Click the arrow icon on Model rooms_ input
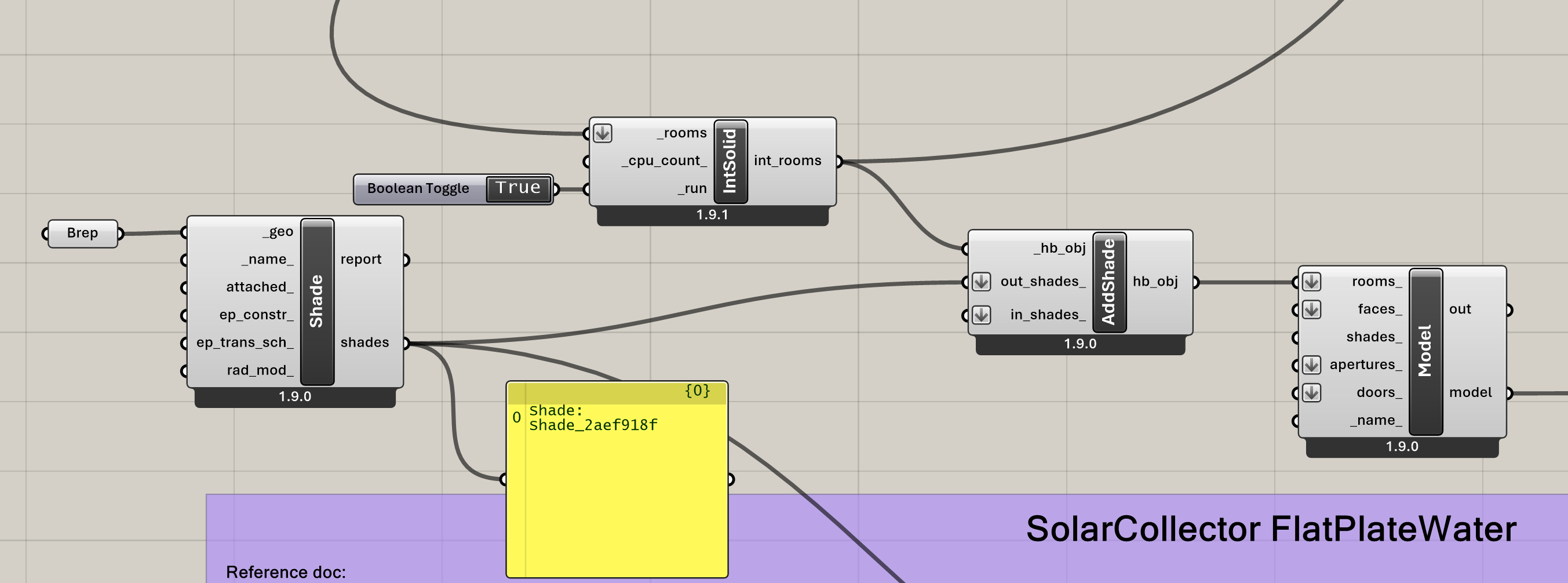This screenshot has height=583, width=1568. coord(1311,282)
